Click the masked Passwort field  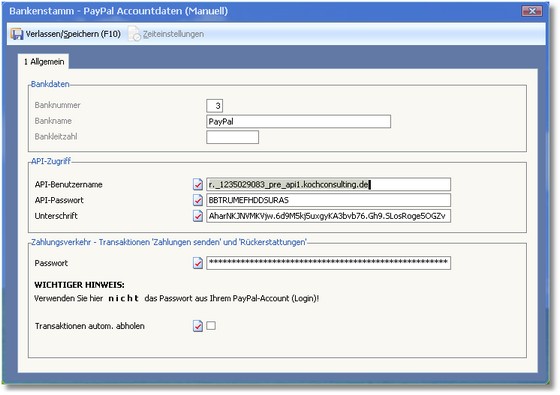[329, 263]
